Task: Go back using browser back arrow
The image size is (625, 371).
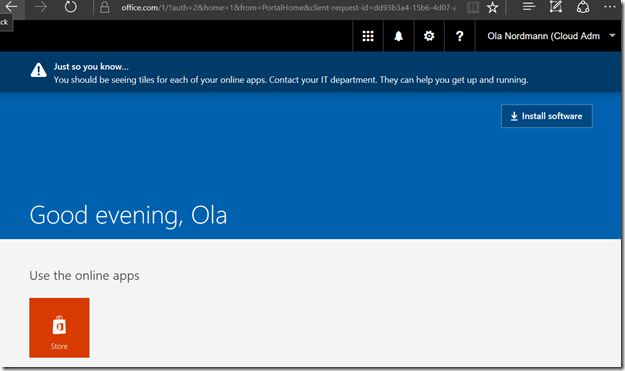Action: (11, 6)
